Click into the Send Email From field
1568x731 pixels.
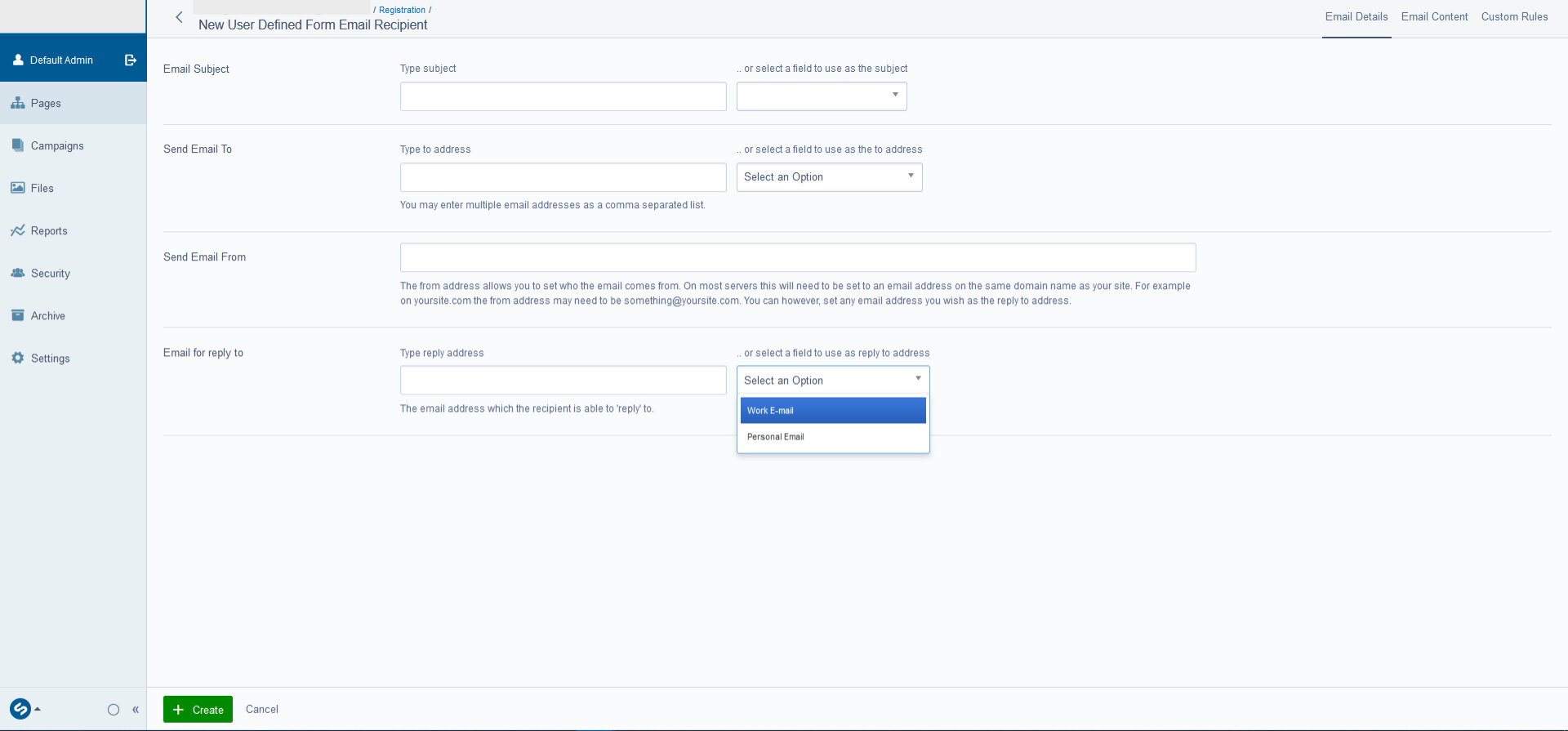tap(797, 257)
